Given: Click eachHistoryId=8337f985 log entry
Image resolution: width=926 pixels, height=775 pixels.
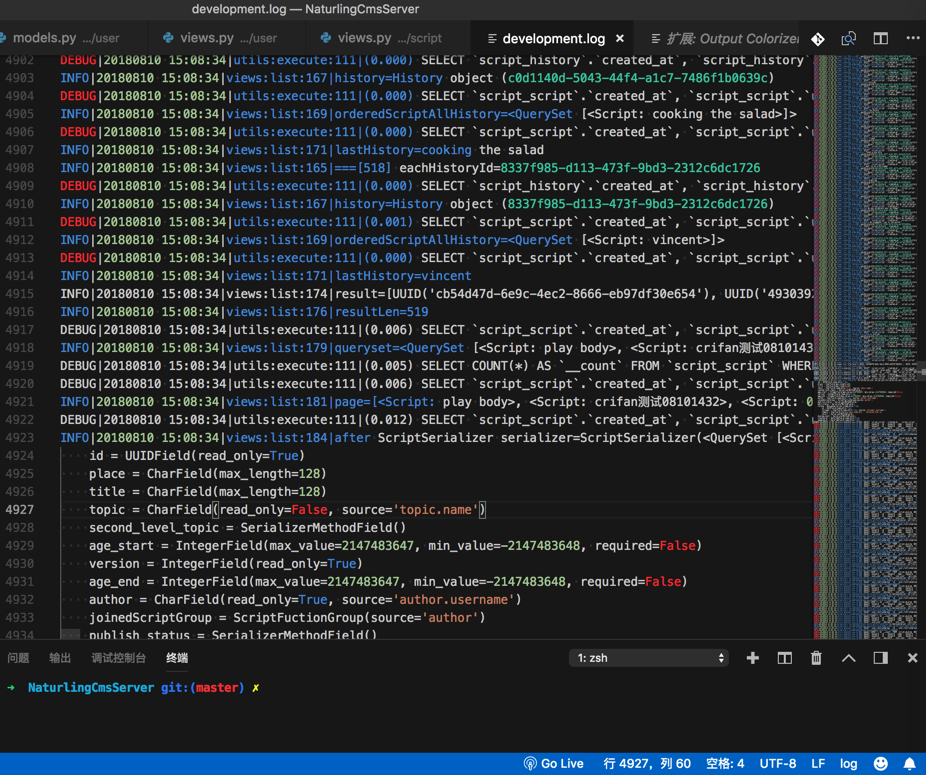Looking at the screenshot, I should pyautogui.click(x=579, y=168).
